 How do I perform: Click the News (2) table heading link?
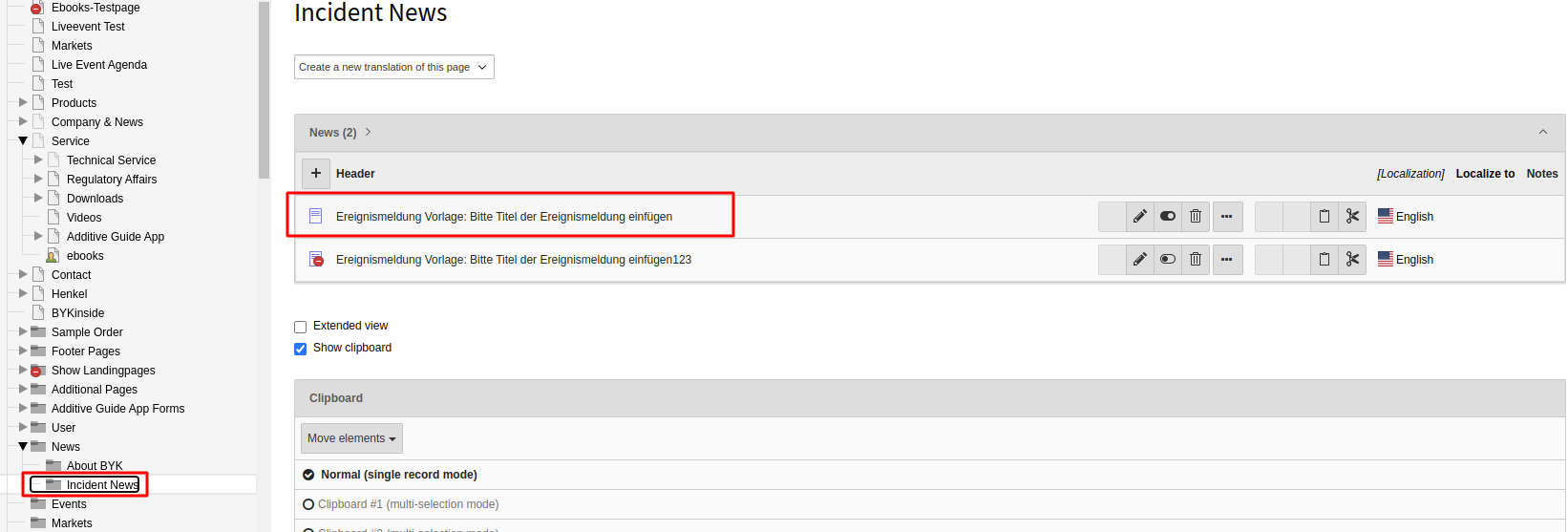(x=332, y=133)
